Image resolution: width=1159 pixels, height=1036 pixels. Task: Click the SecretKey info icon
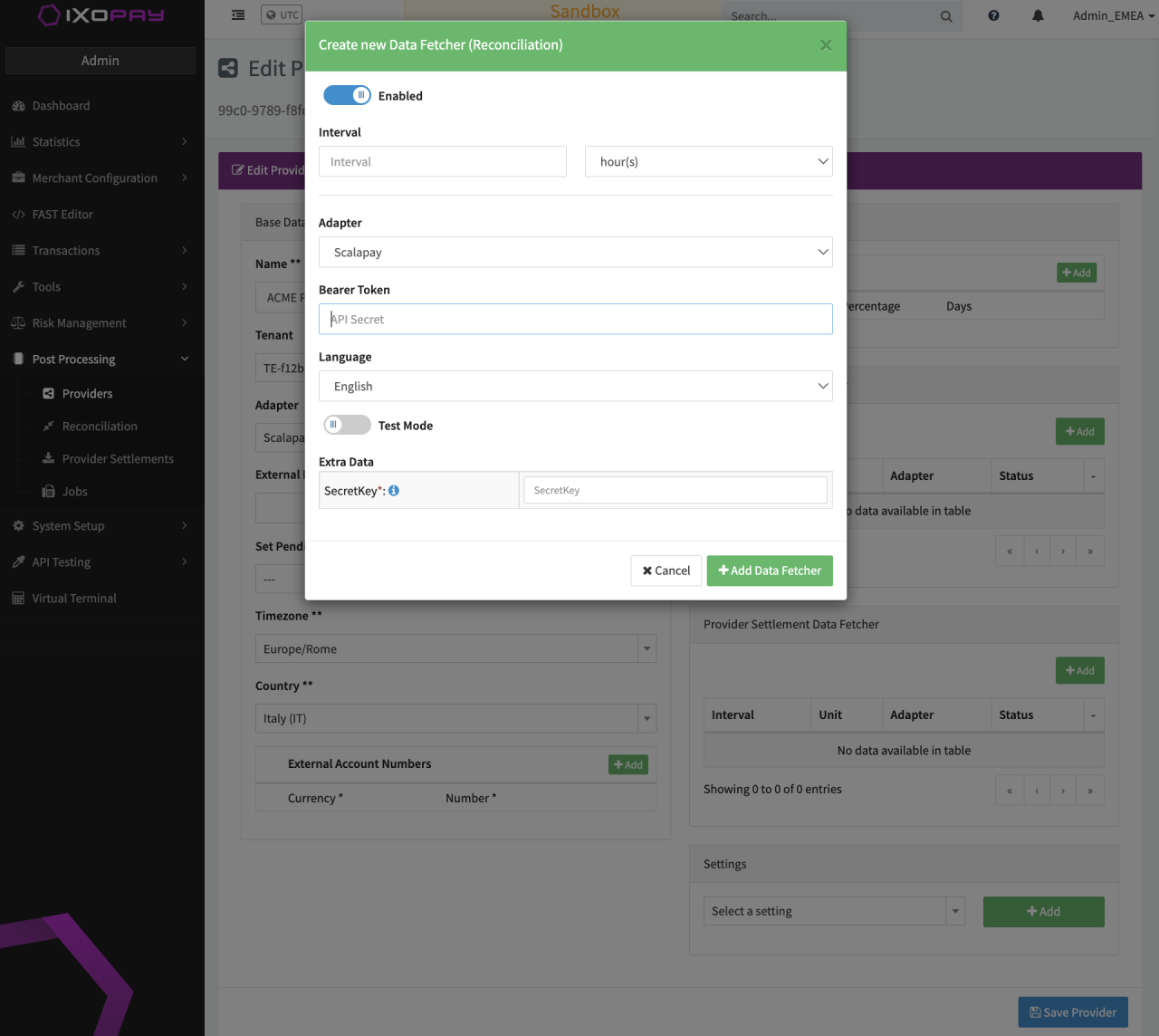[394, 491]
